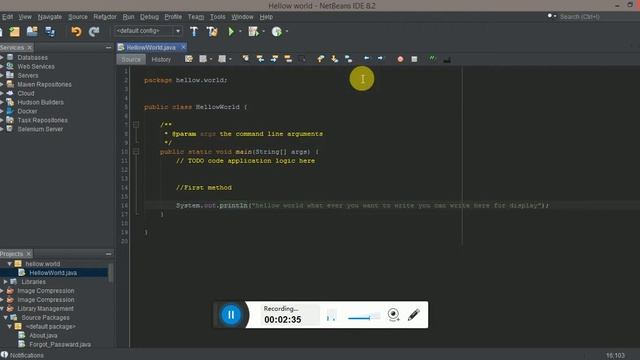Click the editor Last Edit icon
640x360 pixels.
[189, 59]
